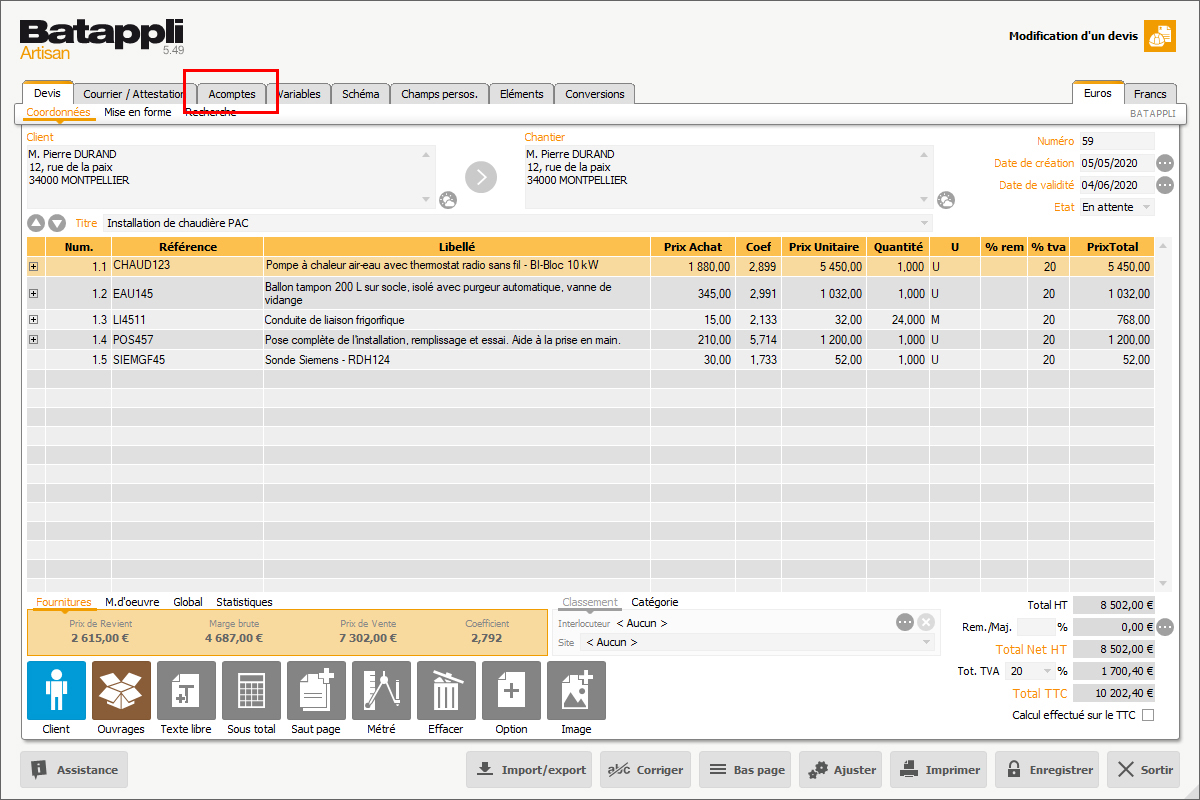Click the Client address scroll-up arrow
The height and width of the screenshot is (800, 1200).
coord(428,155)
